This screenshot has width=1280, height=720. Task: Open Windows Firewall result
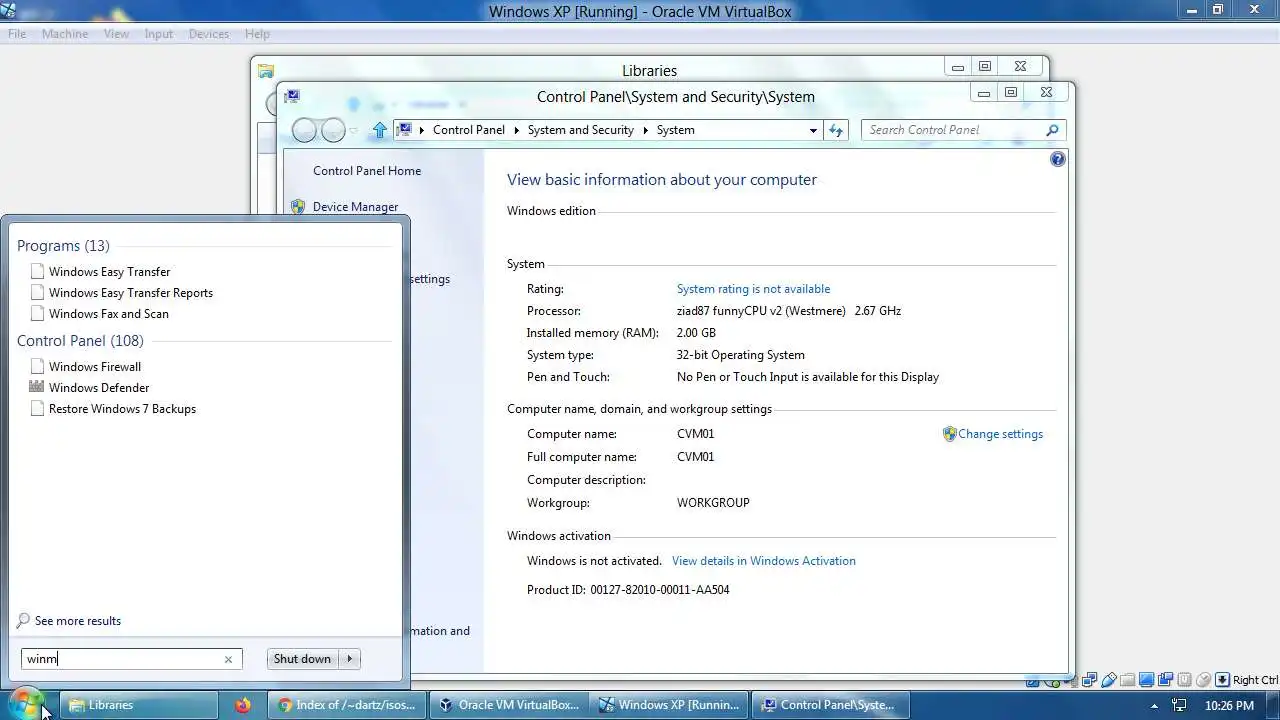click(x=94, y=367)
